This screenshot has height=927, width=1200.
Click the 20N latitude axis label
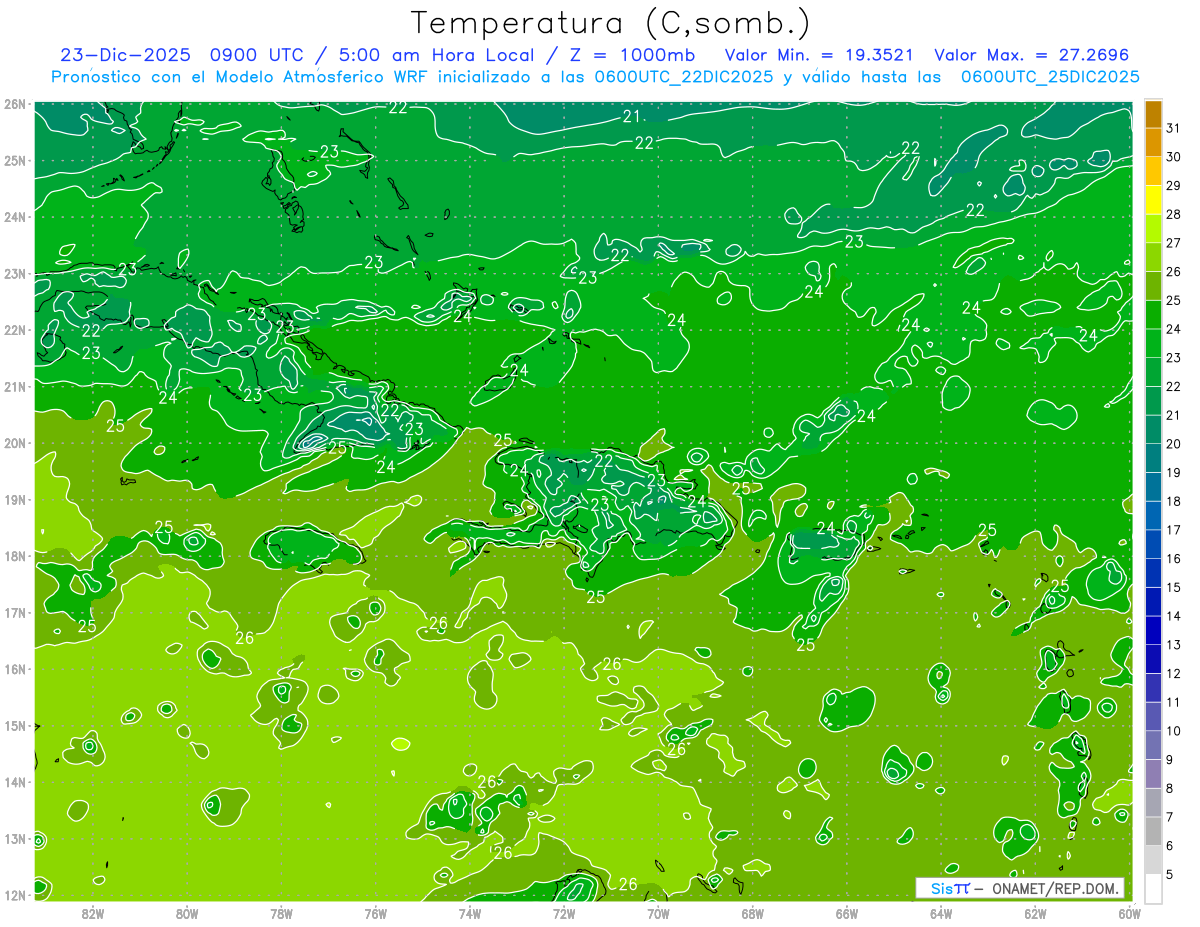coord(15,443)
